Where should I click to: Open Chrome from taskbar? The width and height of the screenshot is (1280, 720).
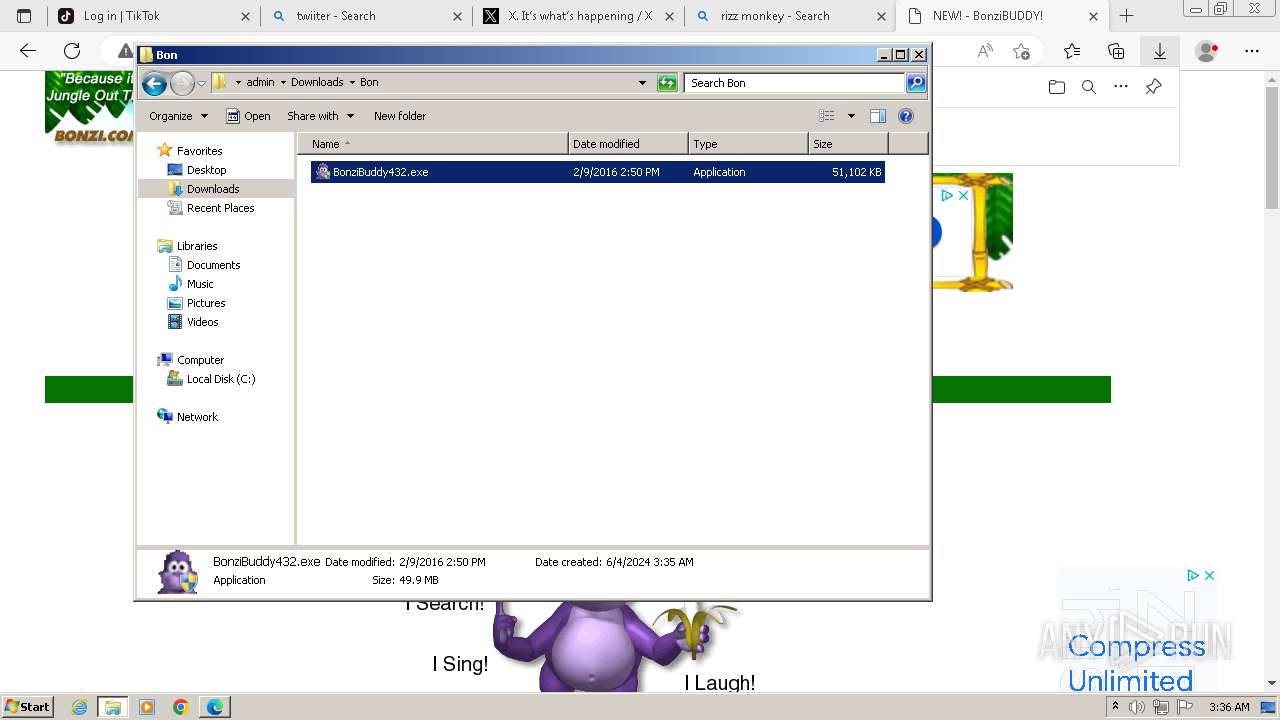[x=180, y=707]
